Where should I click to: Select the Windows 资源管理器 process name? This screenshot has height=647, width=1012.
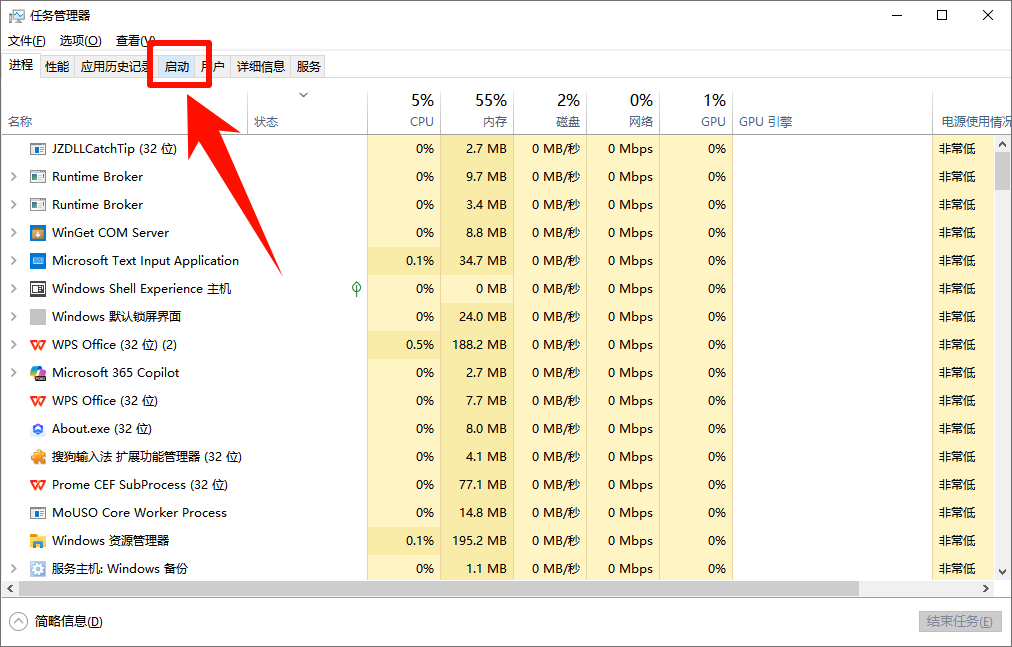[x=110, y=540]
